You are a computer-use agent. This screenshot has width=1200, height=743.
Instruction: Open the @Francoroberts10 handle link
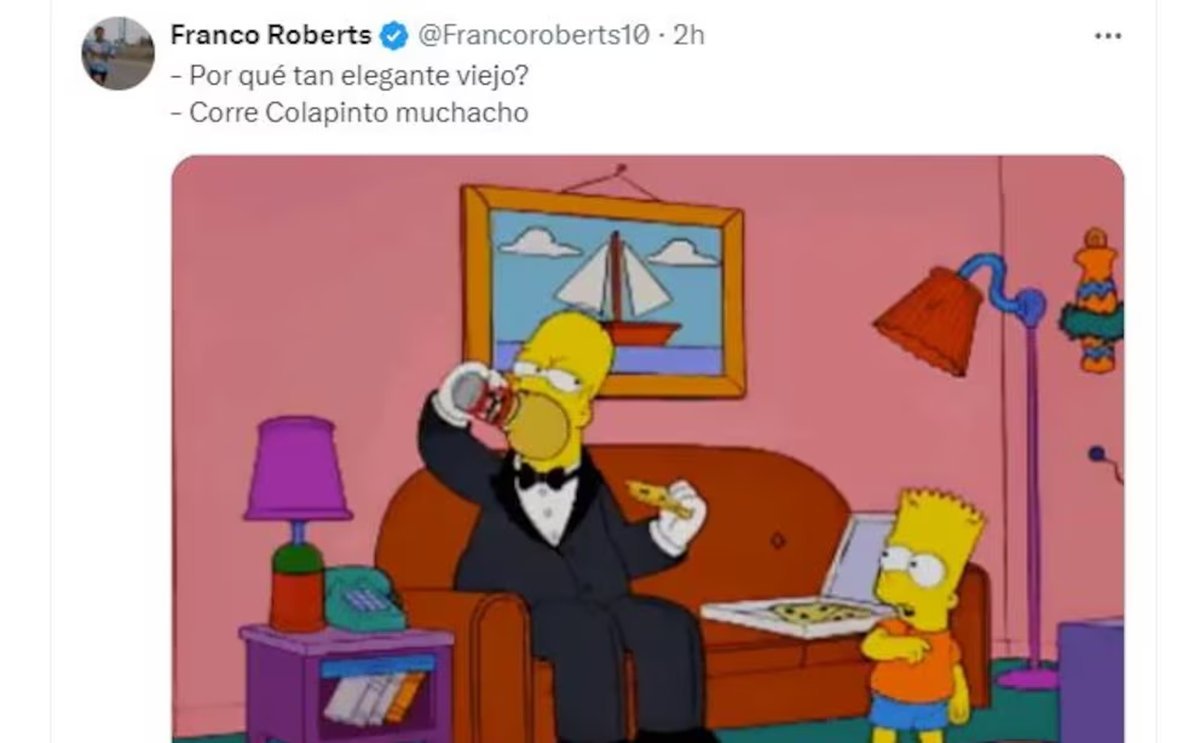[x=533, y=36]
